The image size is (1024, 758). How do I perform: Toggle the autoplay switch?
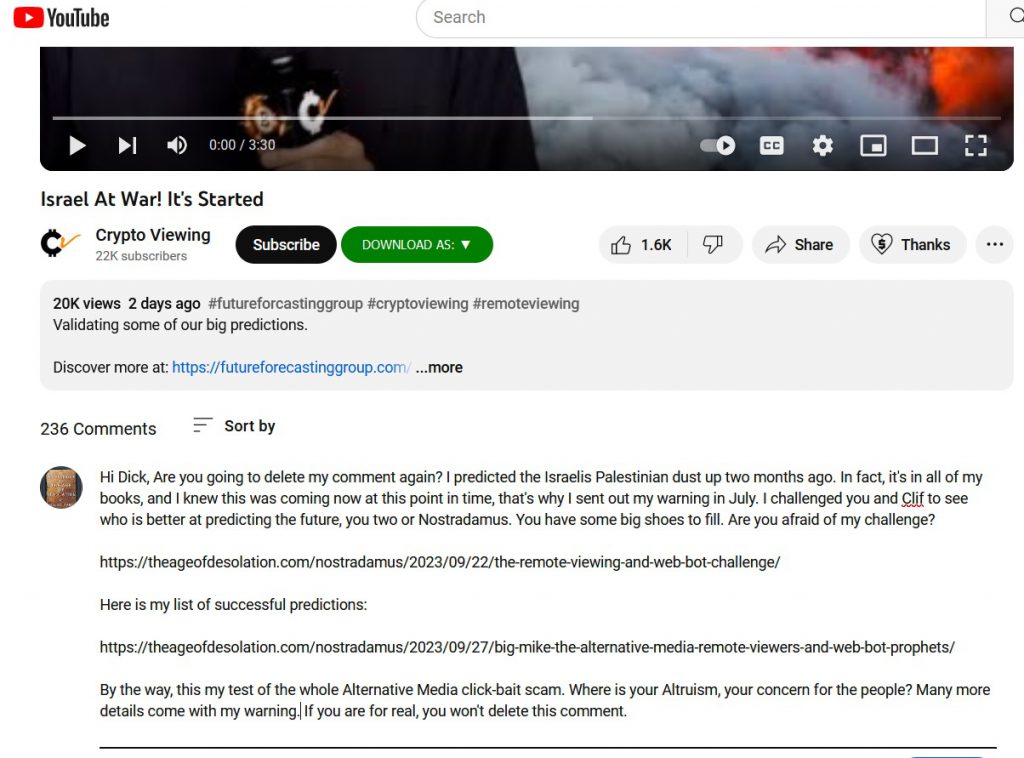pos(718,145)
